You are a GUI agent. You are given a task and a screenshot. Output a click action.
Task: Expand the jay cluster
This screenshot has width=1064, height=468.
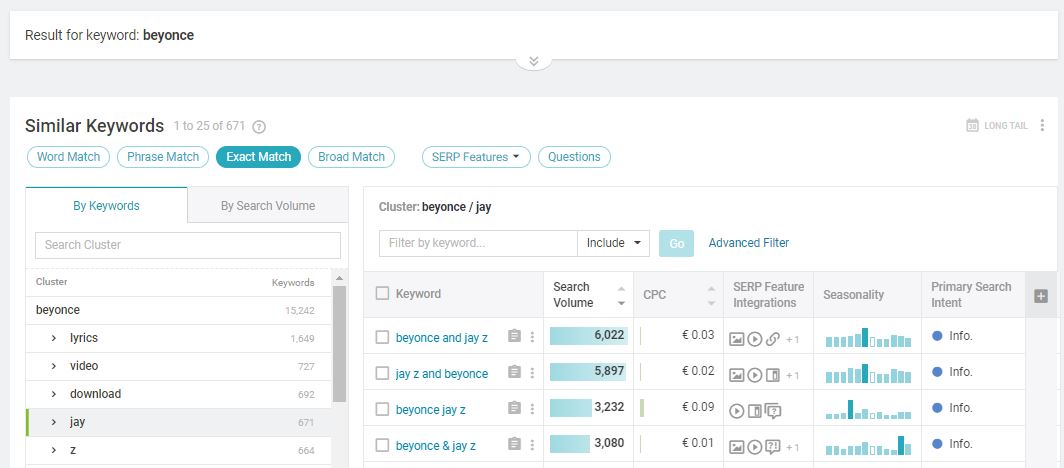54,422
